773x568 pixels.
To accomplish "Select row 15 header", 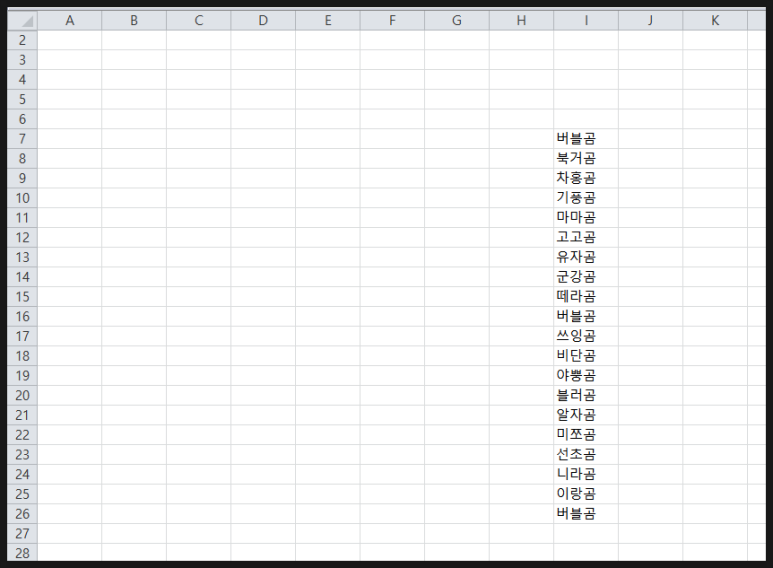I will click(22, 296).
